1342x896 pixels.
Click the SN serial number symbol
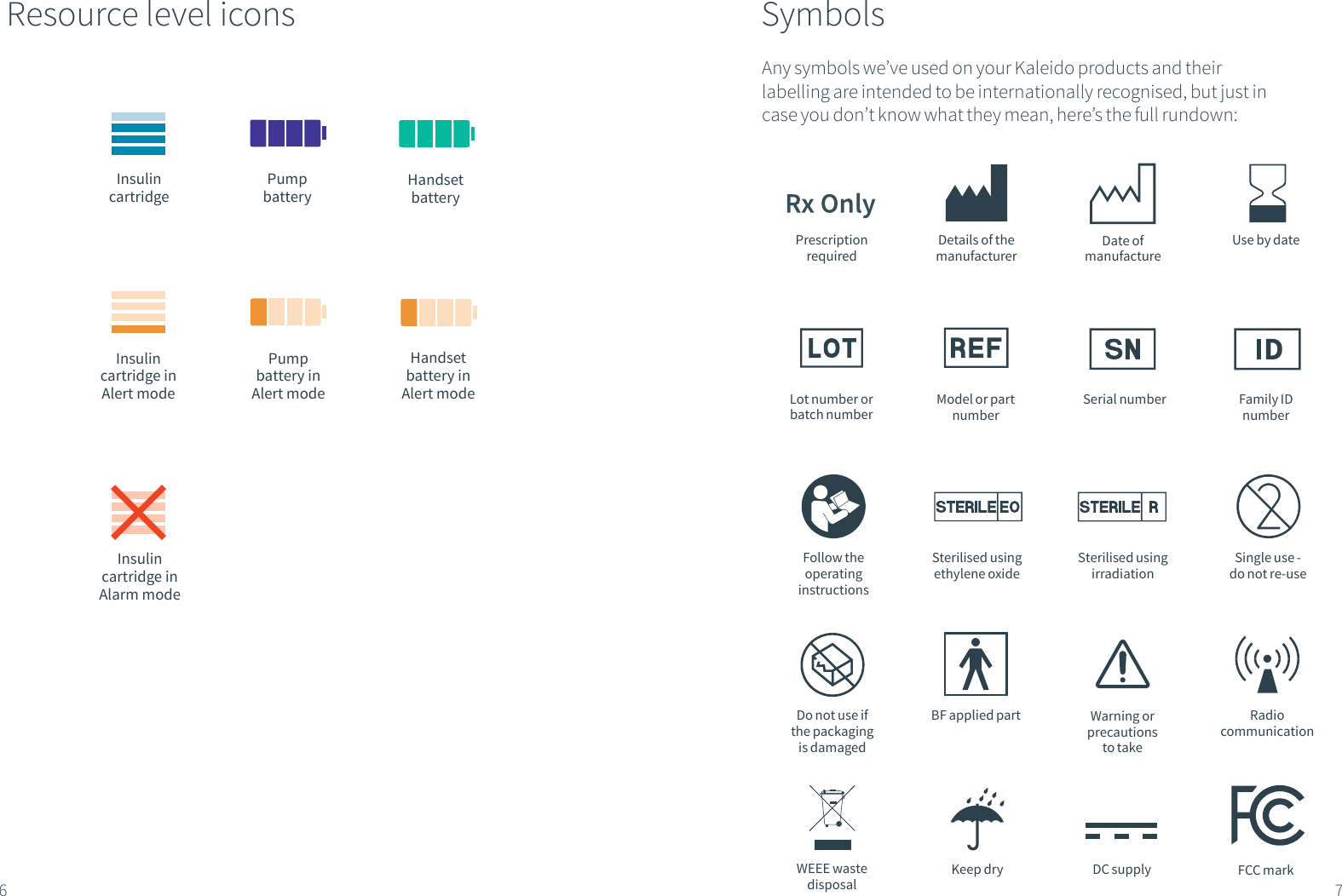coord(1122,348)
